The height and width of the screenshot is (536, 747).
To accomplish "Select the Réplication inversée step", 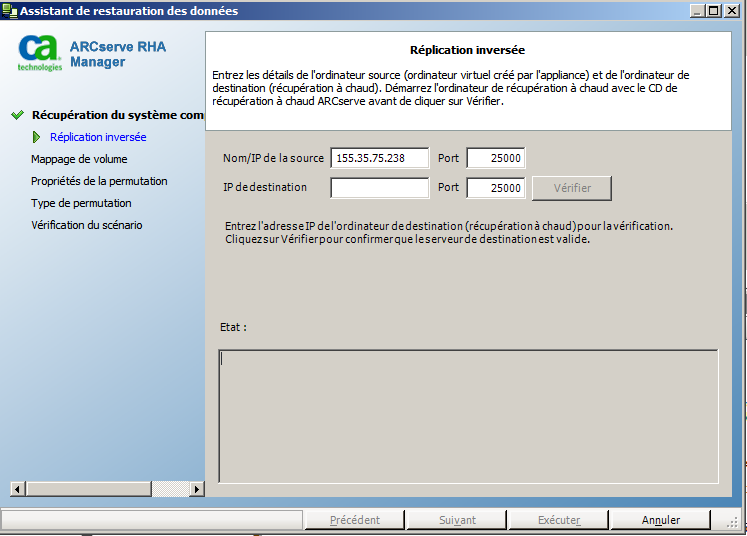I will pos(98,137).
